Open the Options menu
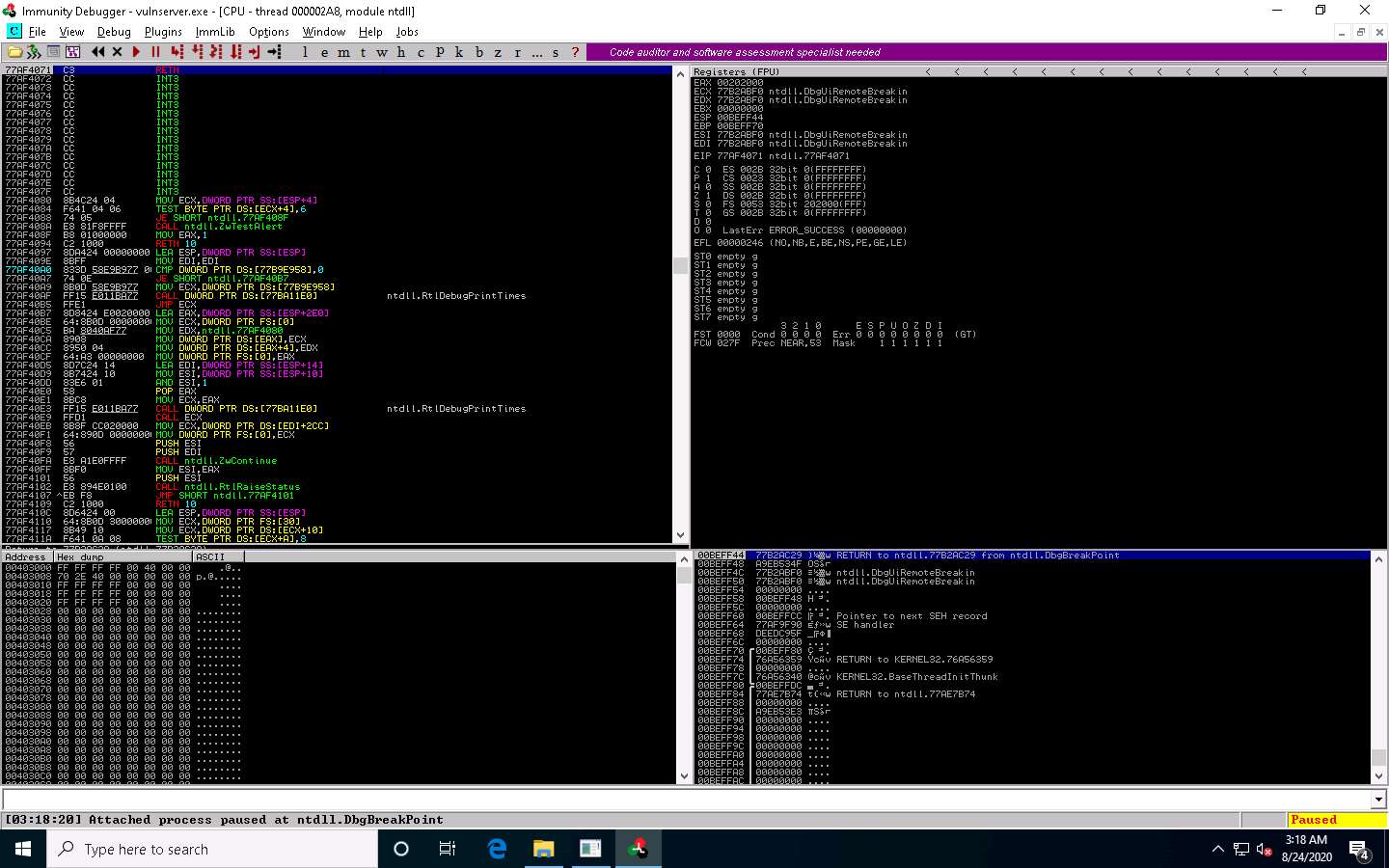Screen dimensions: 1389x868 269,32
